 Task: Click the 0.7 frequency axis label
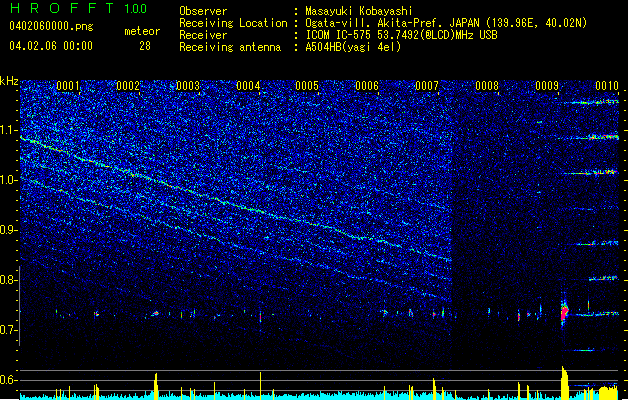tap(9, 330)
